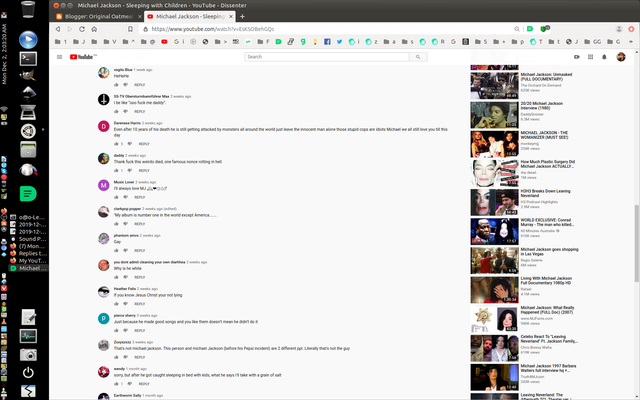The height and width of the screenshot is (400, 640).
Task: Open the red YouTube bookmark icon
Action: click(164, 42)
